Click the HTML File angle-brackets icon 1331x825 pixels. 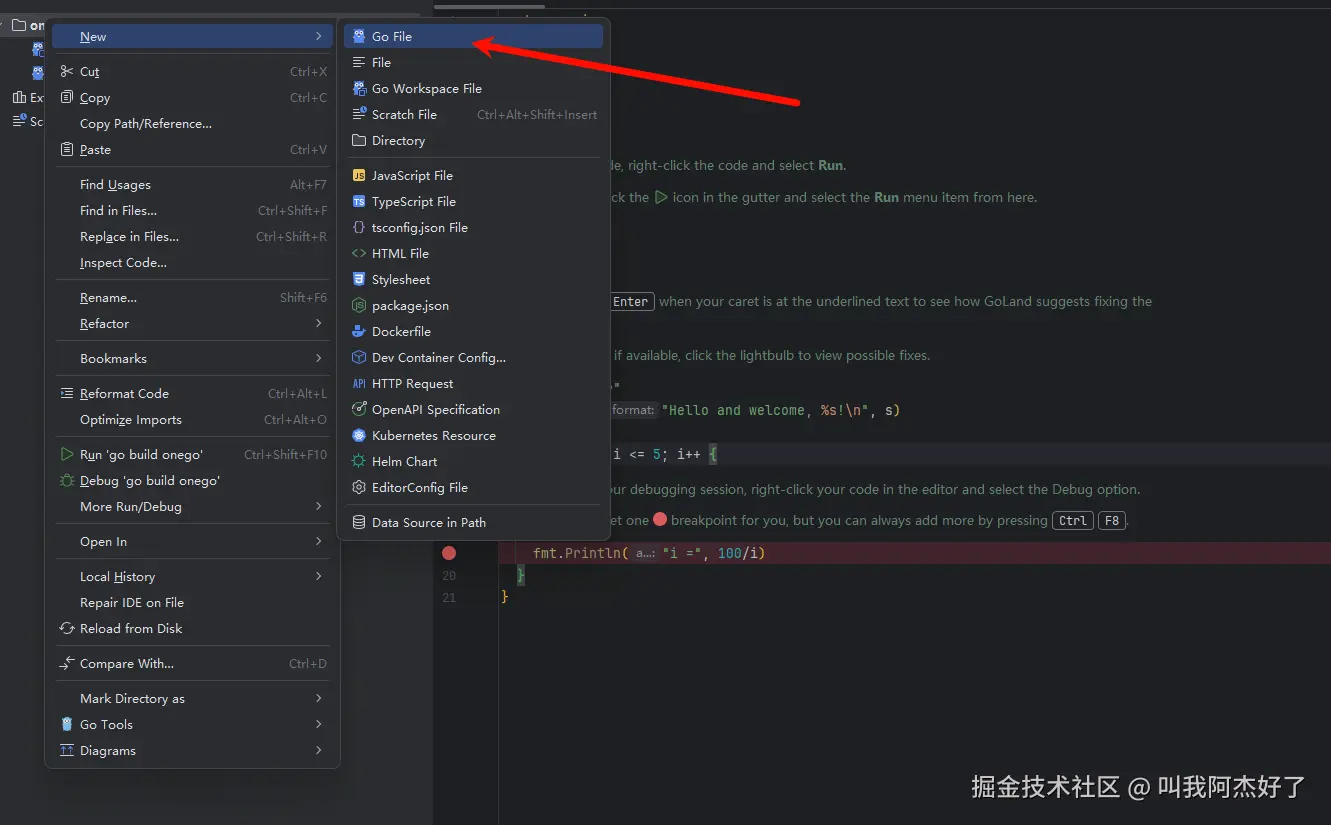(x=359, y=253)
